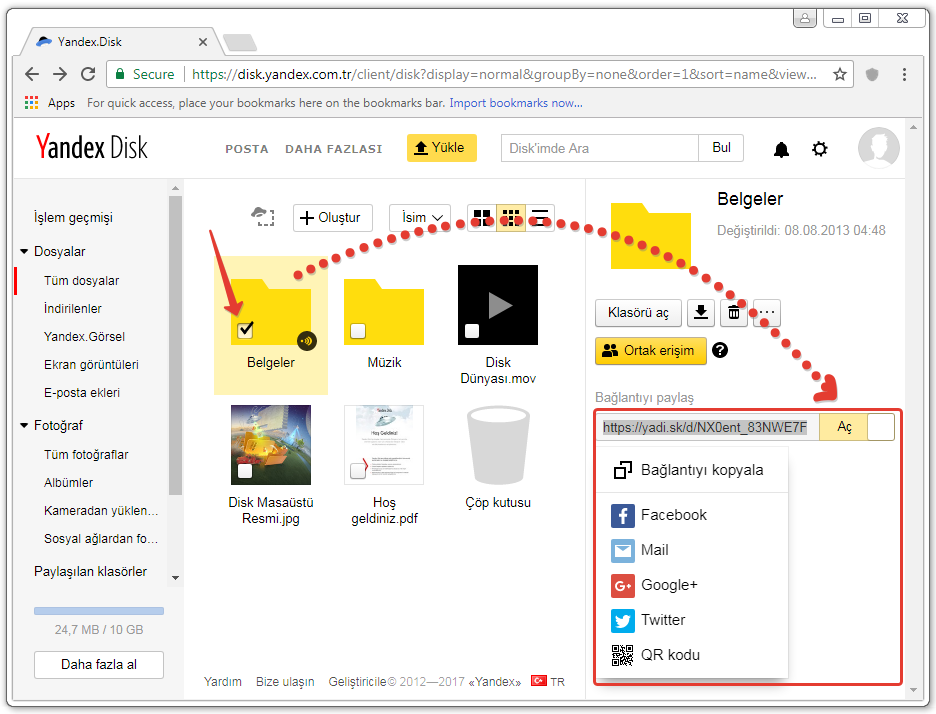Collapse the Dosyalar tree section

point(24,252)
